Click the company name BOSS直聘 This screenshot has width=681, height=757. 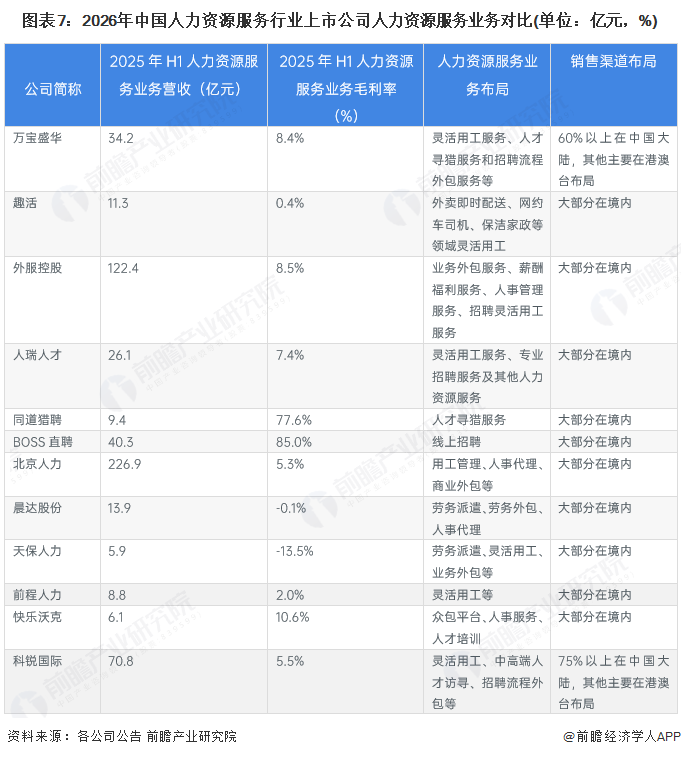[x=42, y=442]
